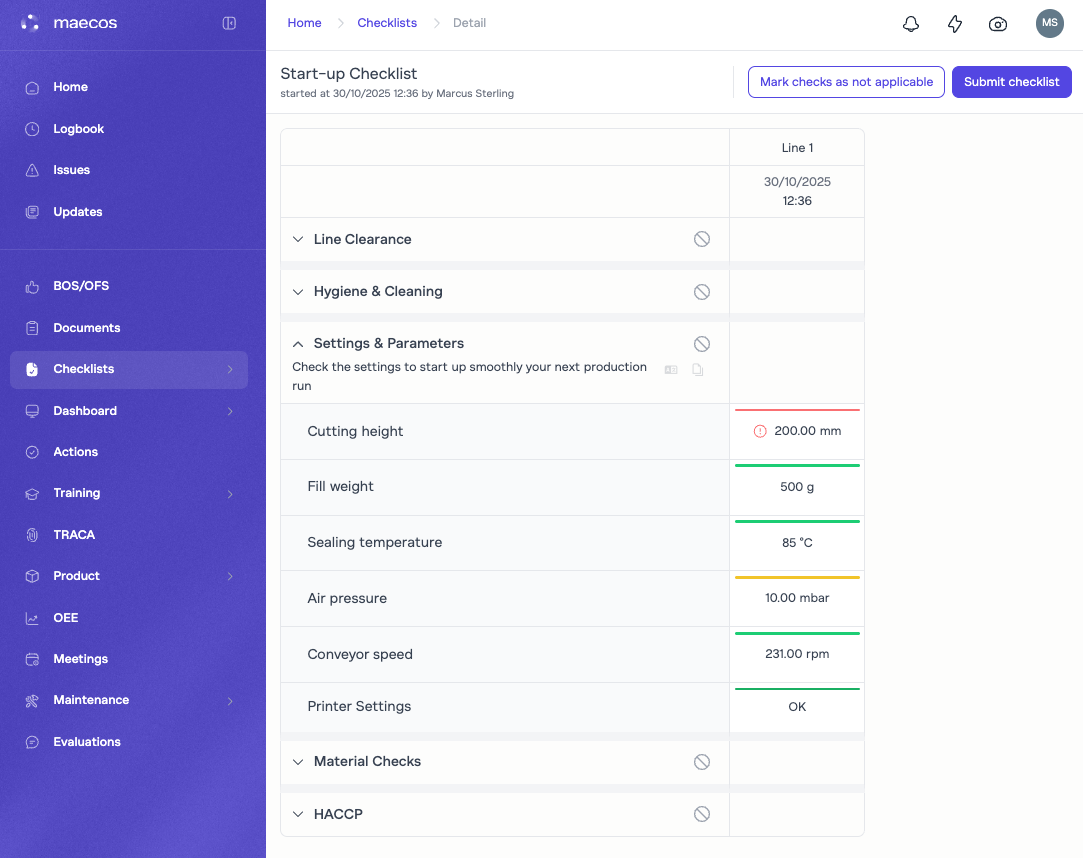Mark Line Clearance section as not applicable

(702, 239)
